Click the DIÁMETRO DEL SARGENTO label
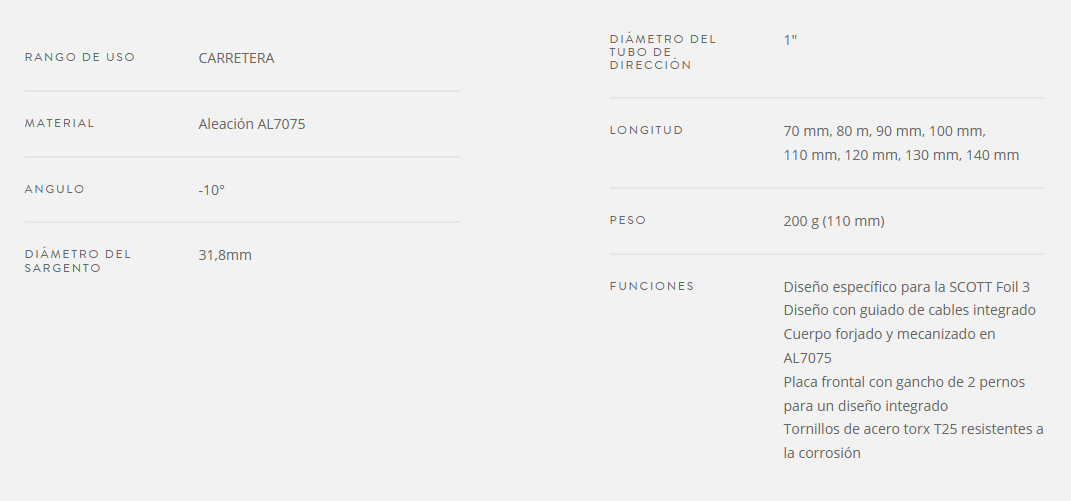The width and height of the screenshot is (1071, 501). point(78,261)
